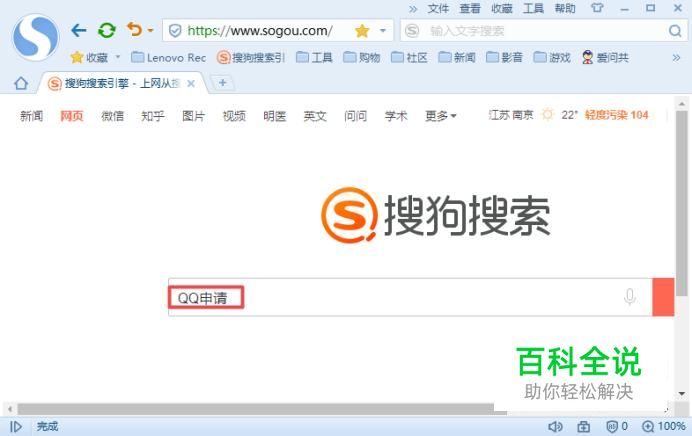Expand the 更多 dropdown
Image resolution: width=692 pixels, height=436 pixels.
pyautogui.click(x=440, y=116)
